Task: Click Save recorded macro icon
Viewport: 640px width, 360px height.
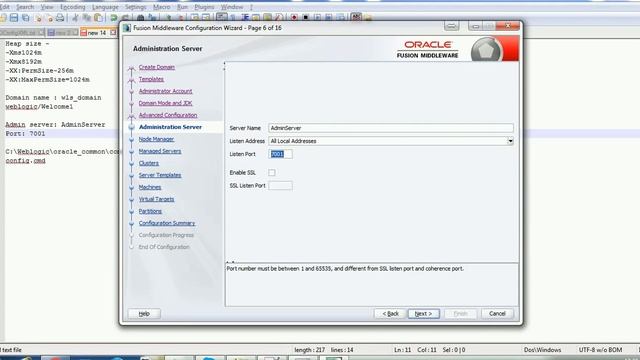Action: click(340, 18)
